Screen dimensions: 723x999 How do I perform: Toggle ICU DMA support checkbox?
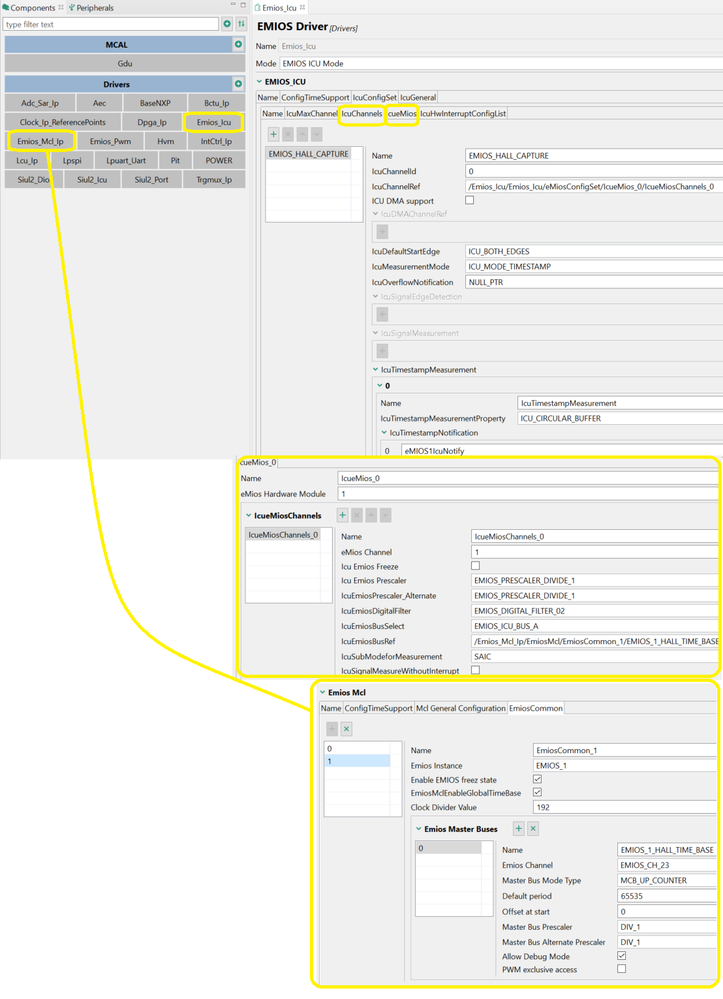pos(469,200)
